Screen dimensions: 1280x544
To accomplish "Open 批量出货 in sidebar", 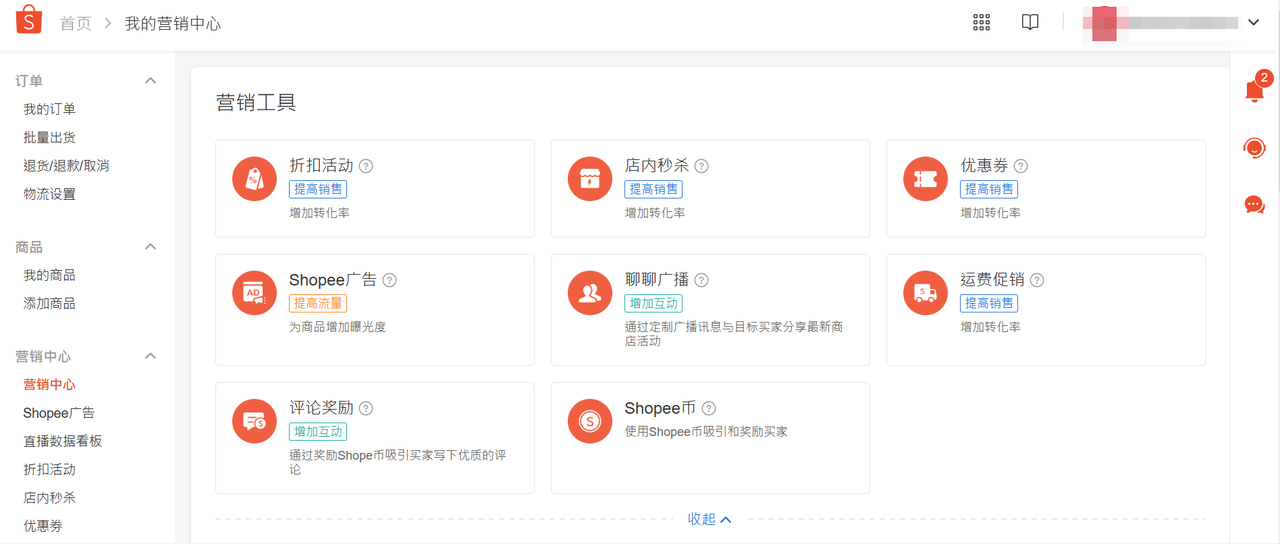I will [x=50, y=137].
